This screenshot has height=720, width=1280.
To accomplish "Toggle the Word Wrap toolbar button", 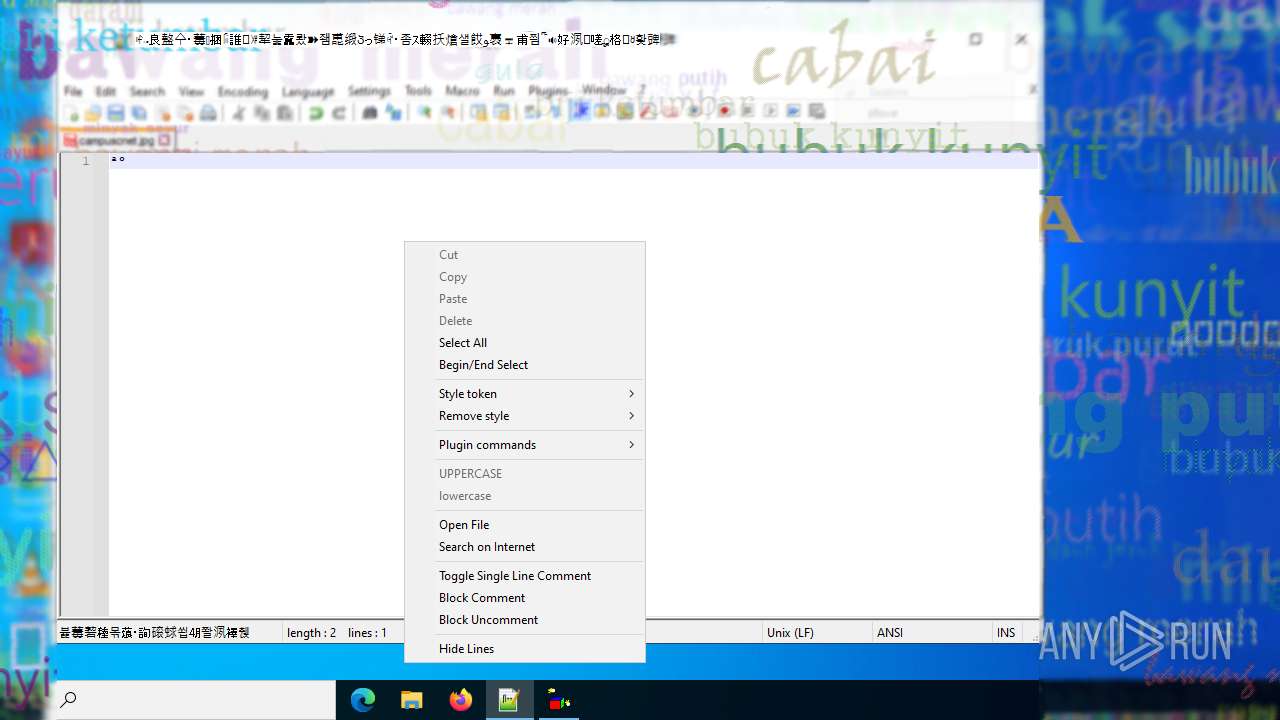I will click(532, 112).
